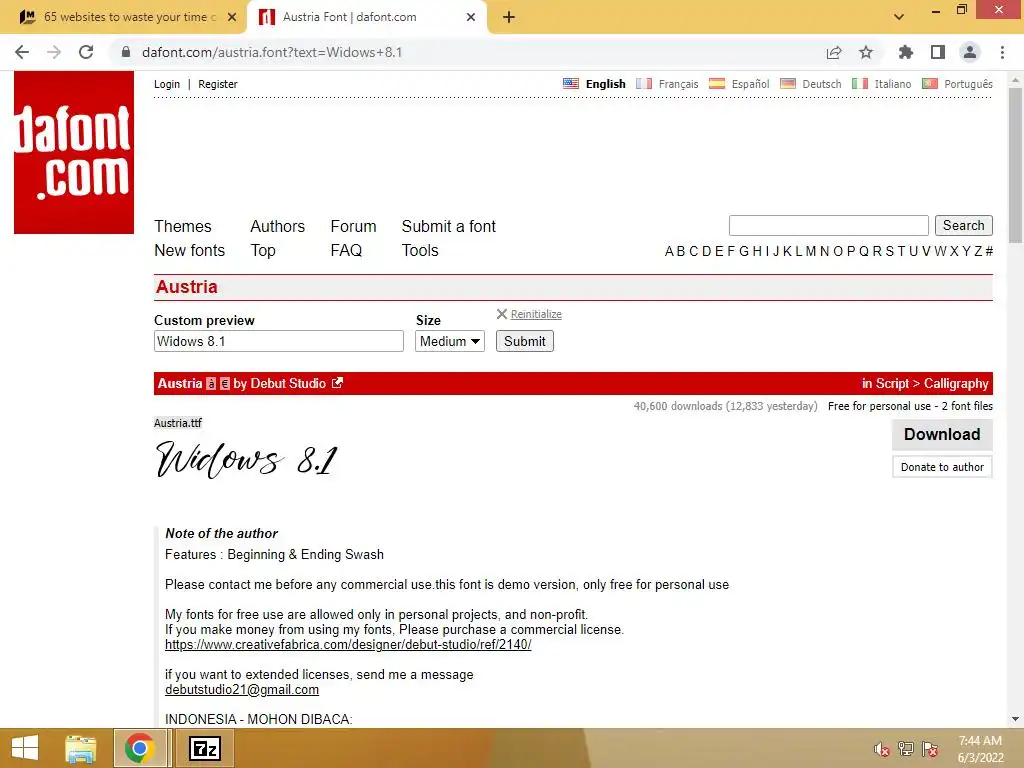1024x768 pixels.
Task: Click the Reinitialize link
Action: tap(536, 314)
